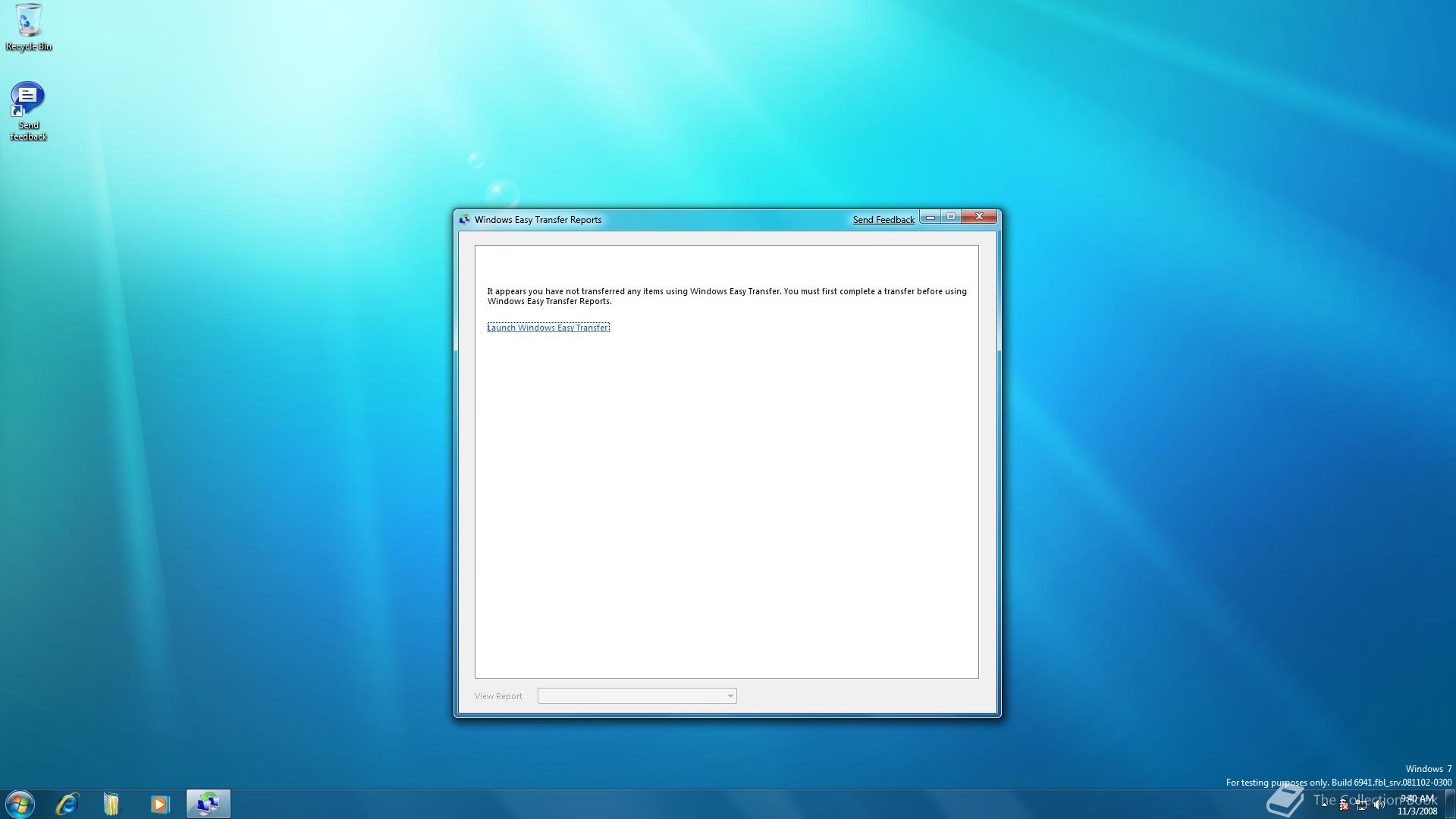
Task: Open the Start menu orb
Action: pos(20,804)
